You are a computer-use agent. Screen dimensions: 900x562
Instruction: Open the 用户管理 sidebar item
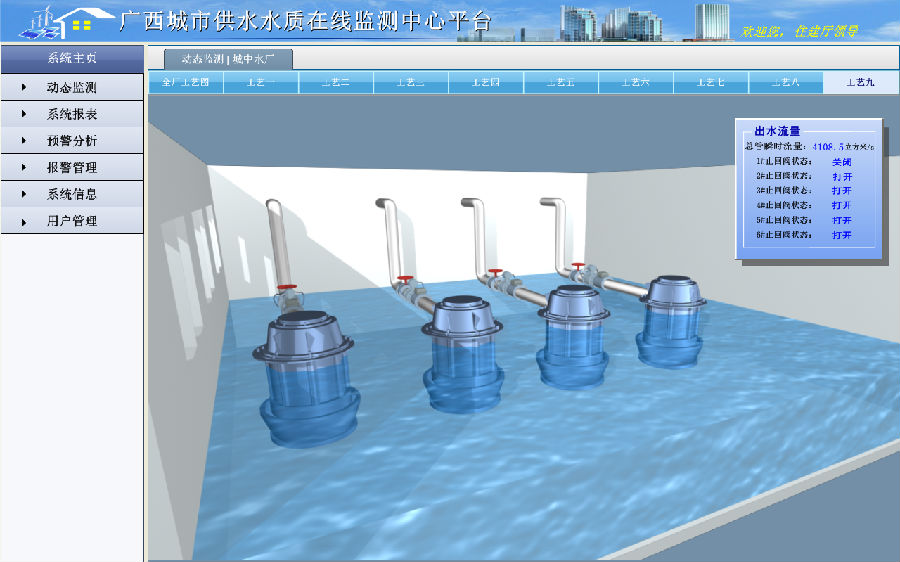[x=71, y=221]
